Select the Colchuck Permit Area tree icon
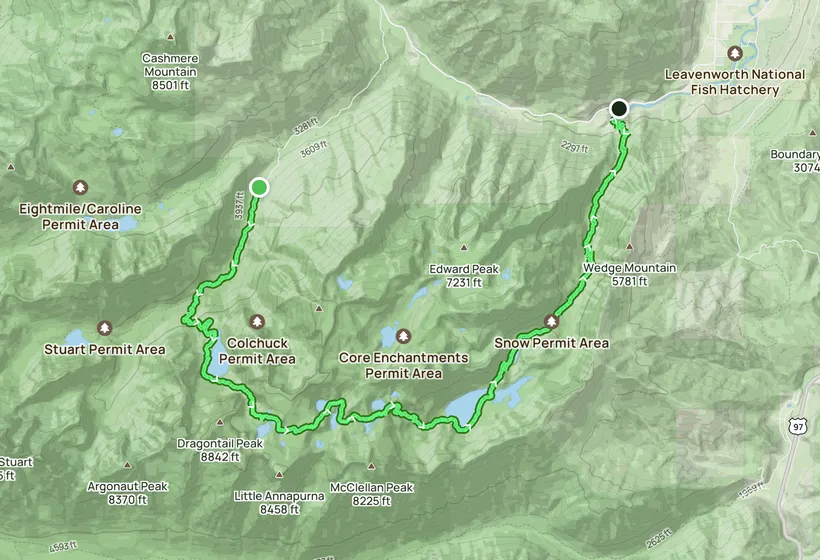Viewport: 820px width, 560px height. (x=257, y=322)
